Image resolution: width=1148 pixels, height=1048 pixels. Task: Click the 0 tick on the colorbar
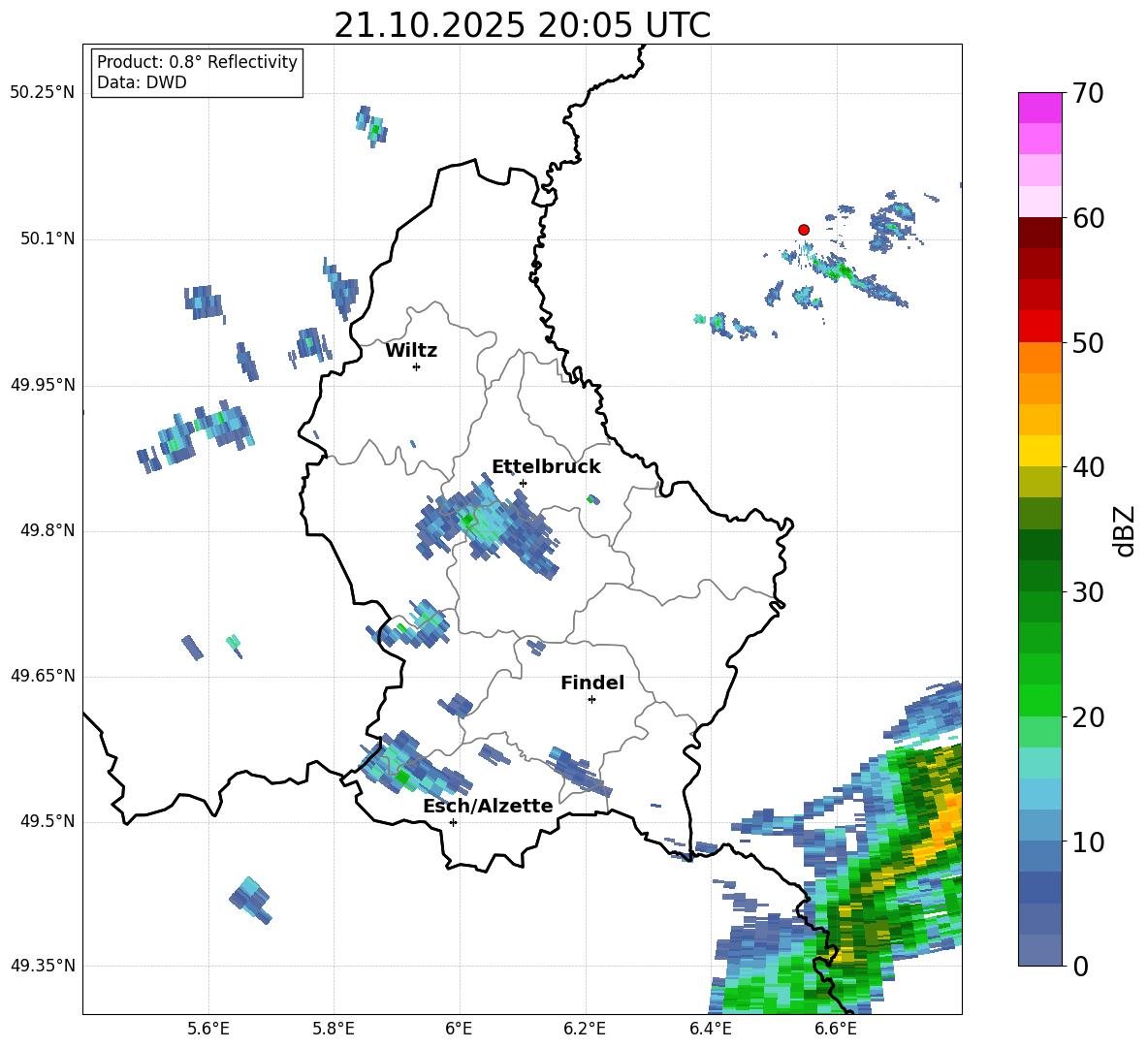point(1080,966)
